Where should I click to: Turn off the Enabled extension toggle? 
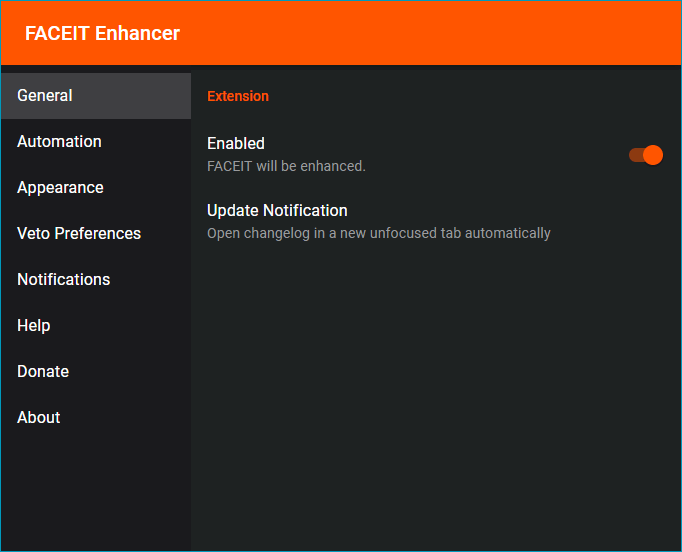pos(646,155)
